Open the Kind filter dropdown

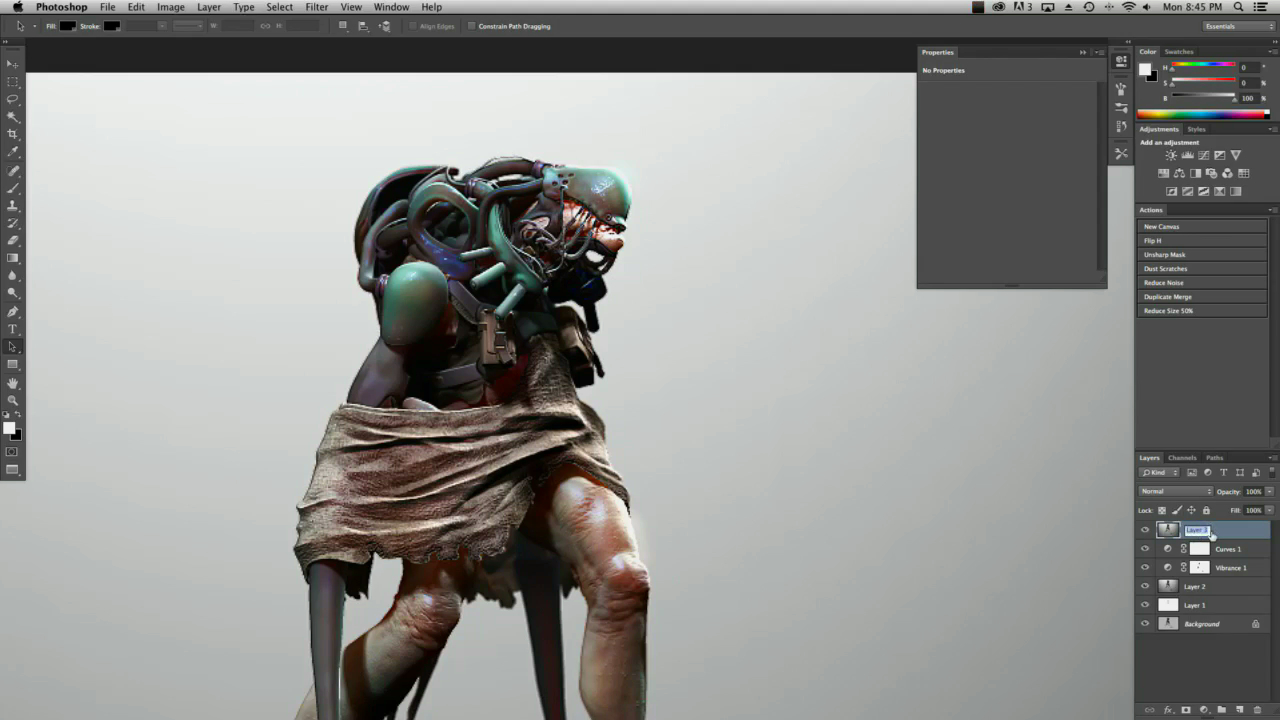pyautogui.click(x=1160, y=472)
